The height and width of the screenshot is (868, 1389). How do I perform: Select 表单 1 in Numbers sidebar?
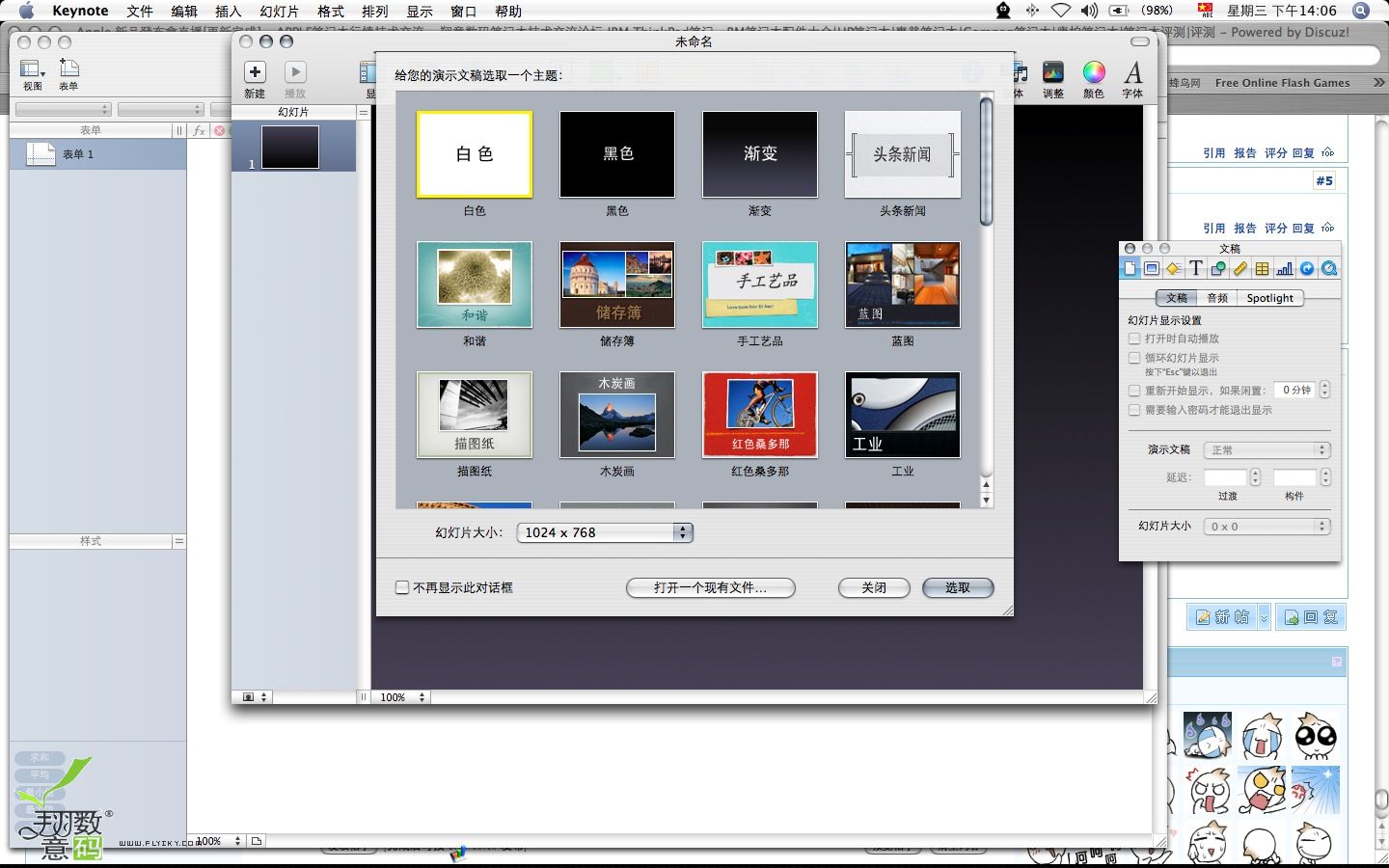tap(97, 154)
